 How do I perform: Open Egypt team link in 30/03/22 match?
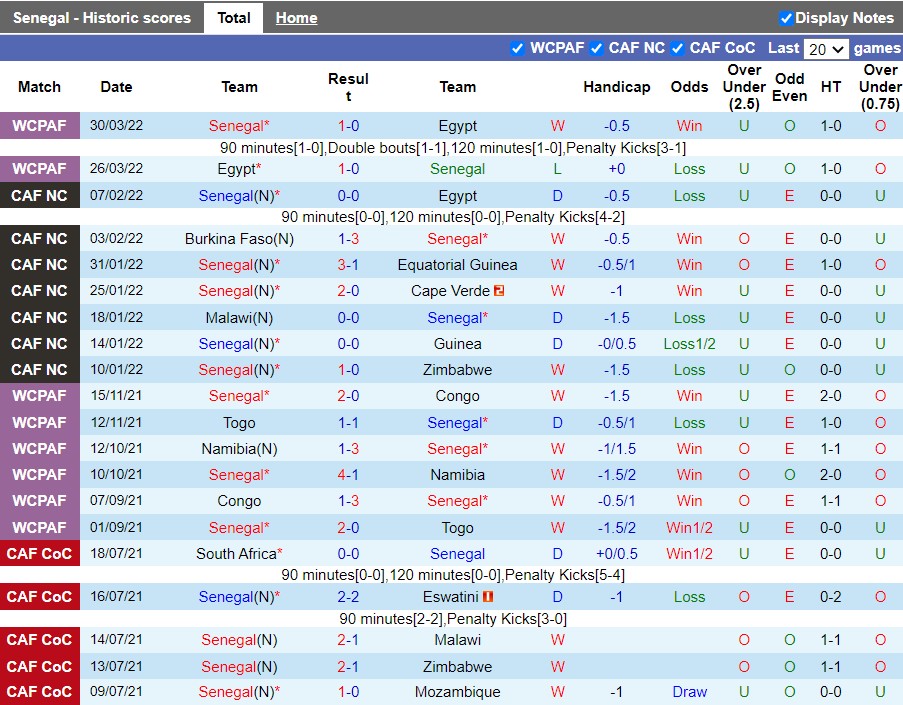pos(457,126)
